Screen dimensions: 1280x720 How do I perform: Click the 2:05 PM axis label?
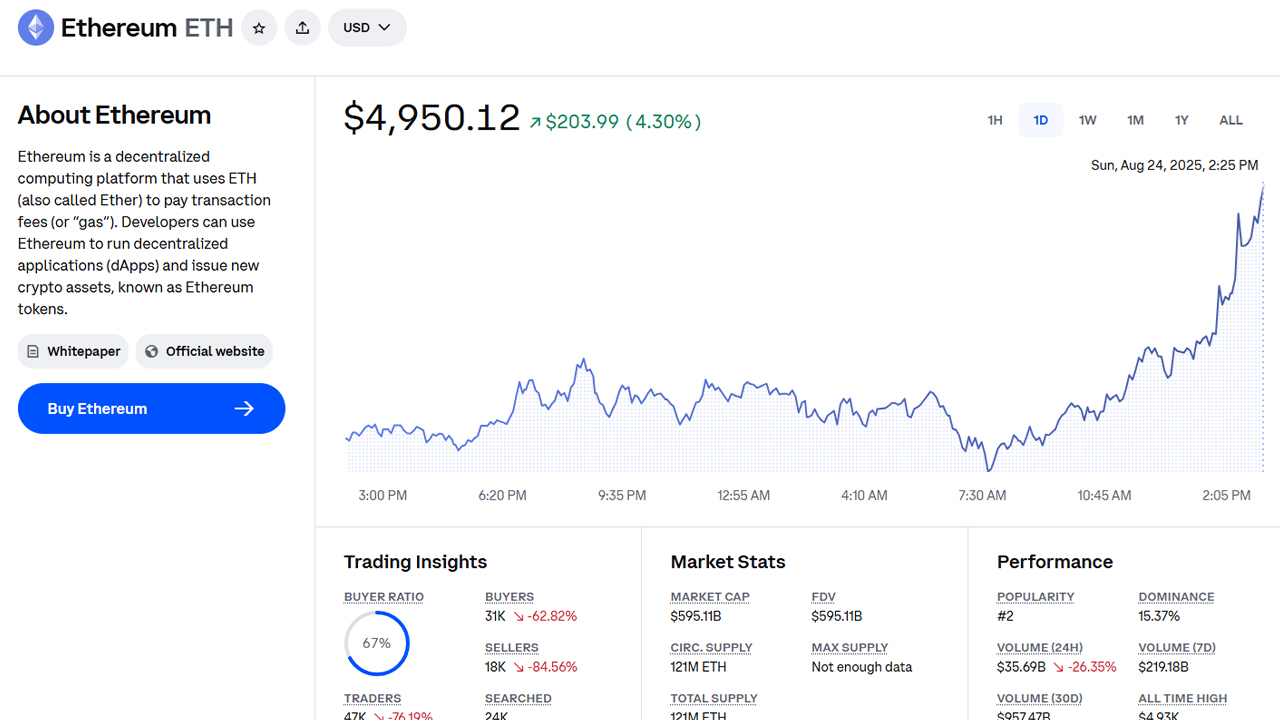(x=1226, y=495)
